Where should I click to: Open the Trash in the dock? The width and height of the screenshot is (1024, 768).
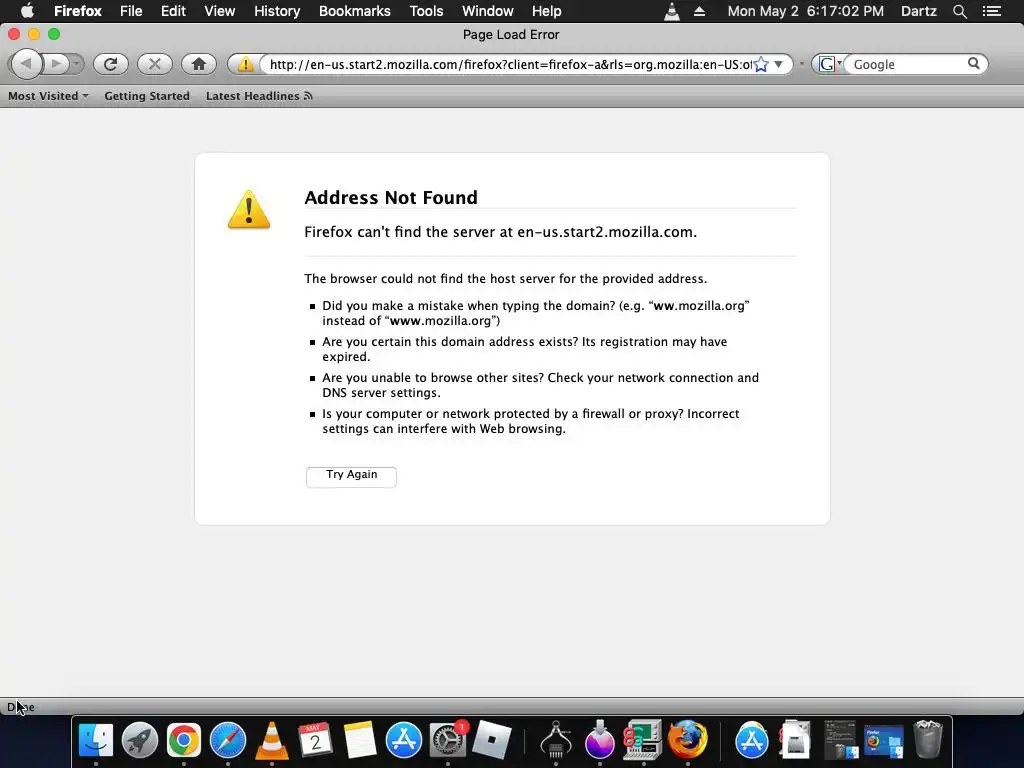point(927,741)
